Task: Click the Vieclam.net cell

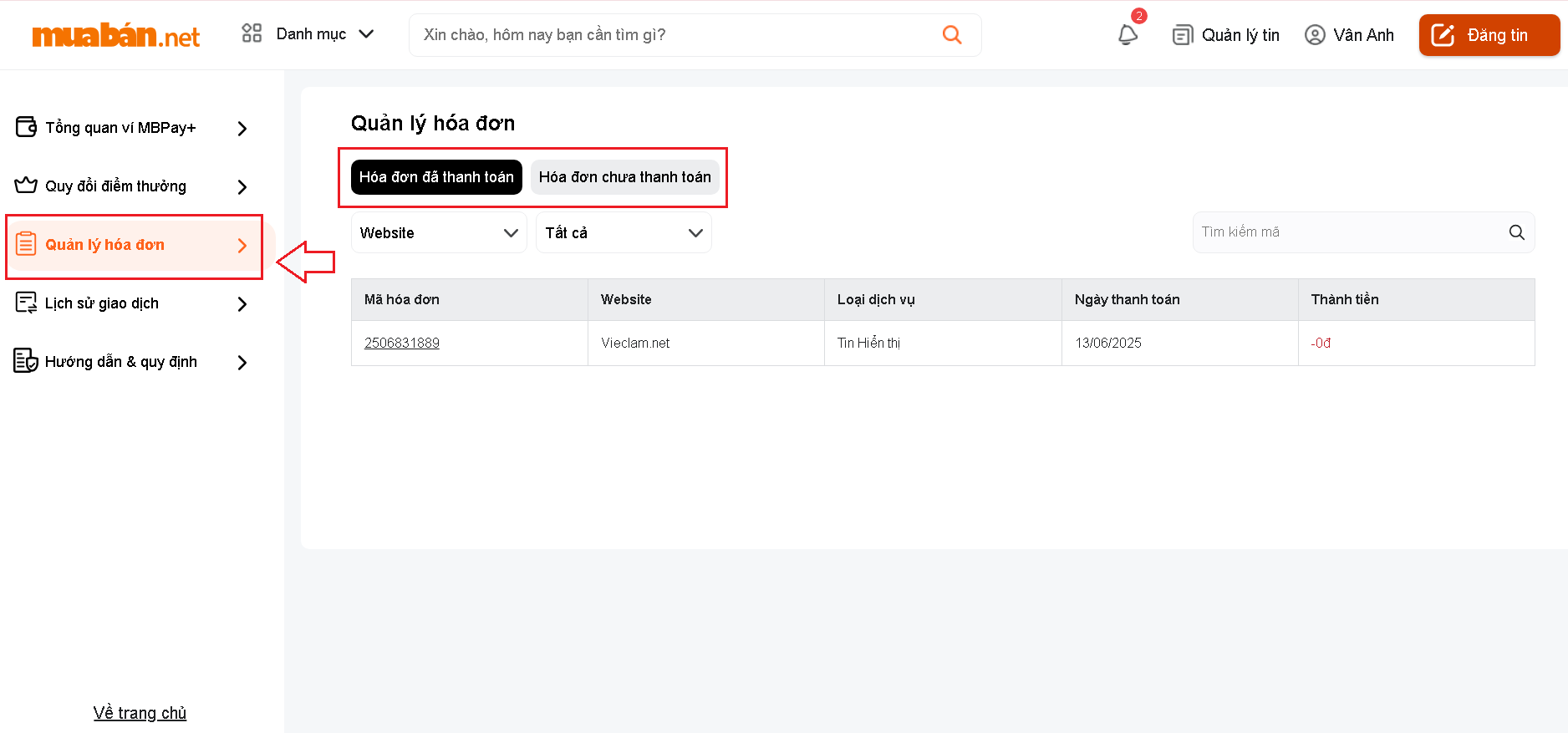Action: pos(706,343)
